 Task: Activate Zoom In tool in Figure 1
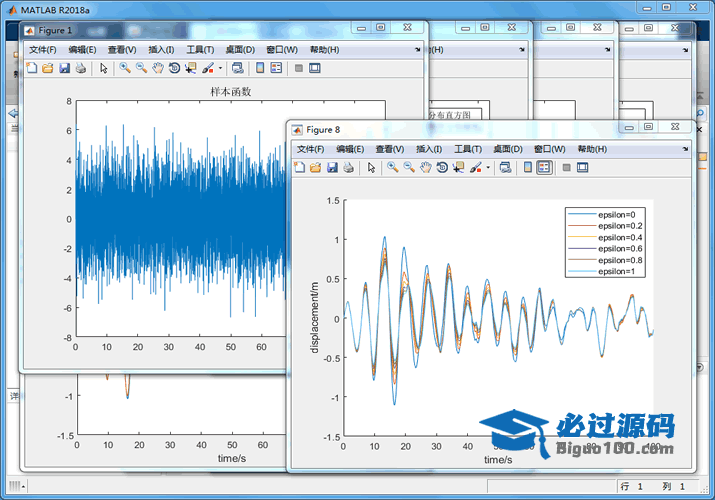[x=124, y=68]
